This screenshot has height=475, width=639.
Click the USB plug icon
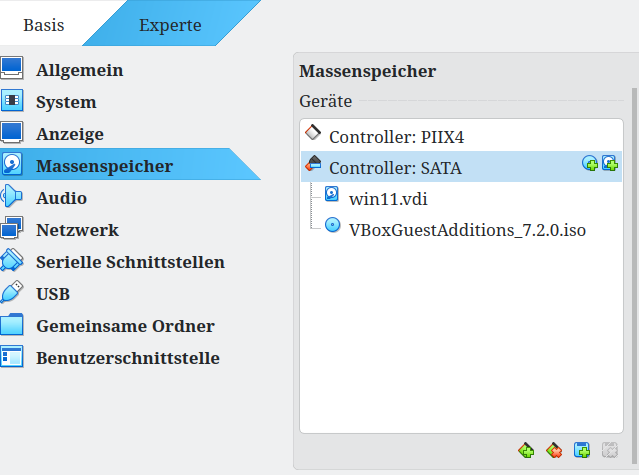point(12,293)
